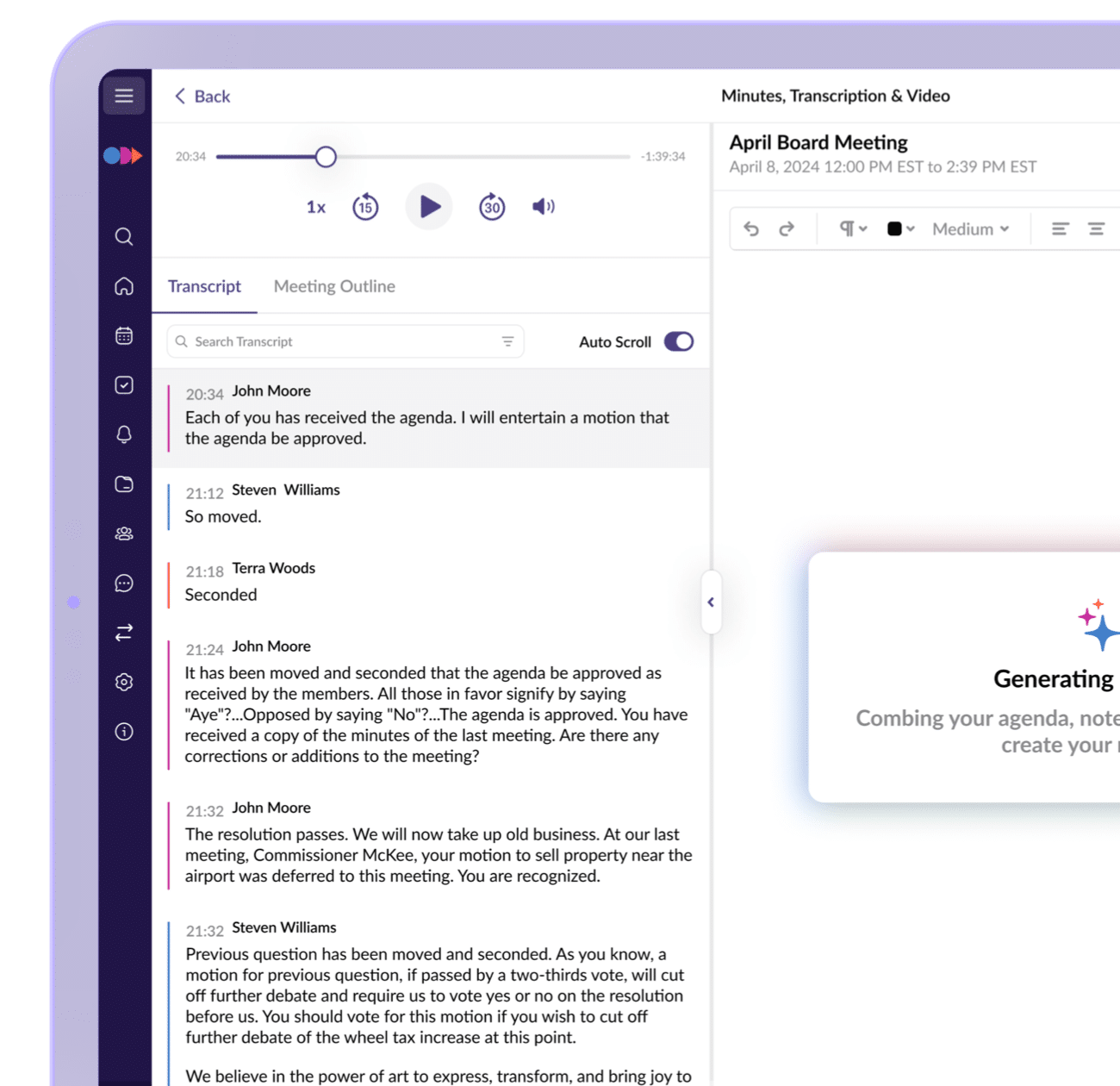Skip back 15 seconds in the recording
This screenshot has width=1120, height=1086.
pyautogui.click(x=365, y=206)
